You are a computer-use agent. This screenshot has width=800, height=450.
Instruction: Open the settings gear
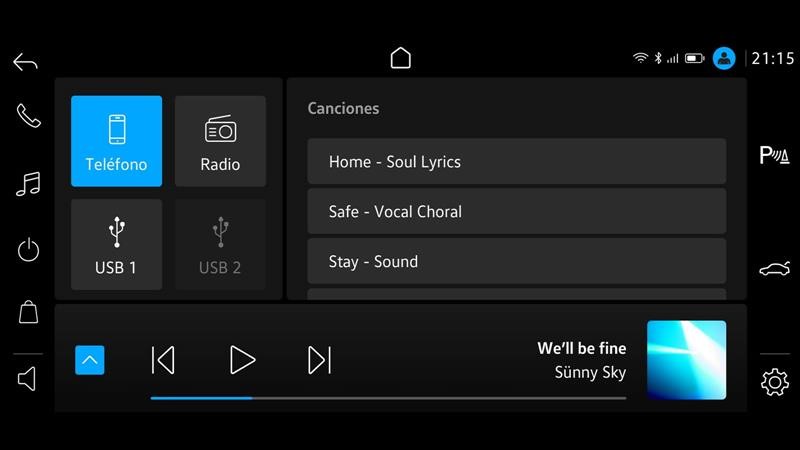tap(774, 382)
